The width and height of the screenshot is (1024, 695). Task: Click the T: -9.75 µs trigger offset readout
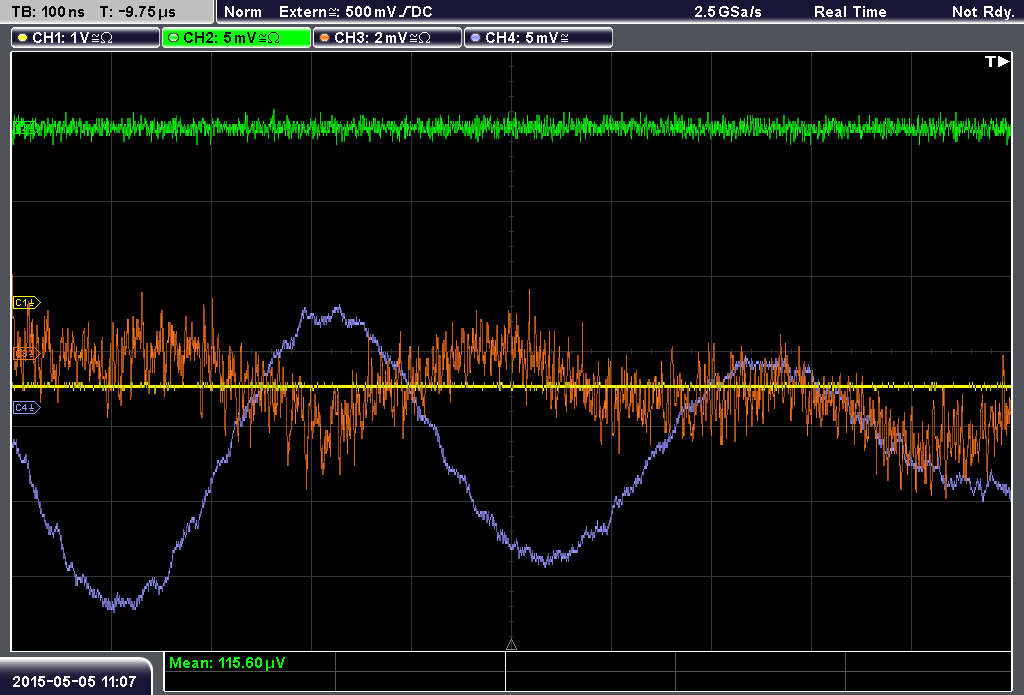137,12
